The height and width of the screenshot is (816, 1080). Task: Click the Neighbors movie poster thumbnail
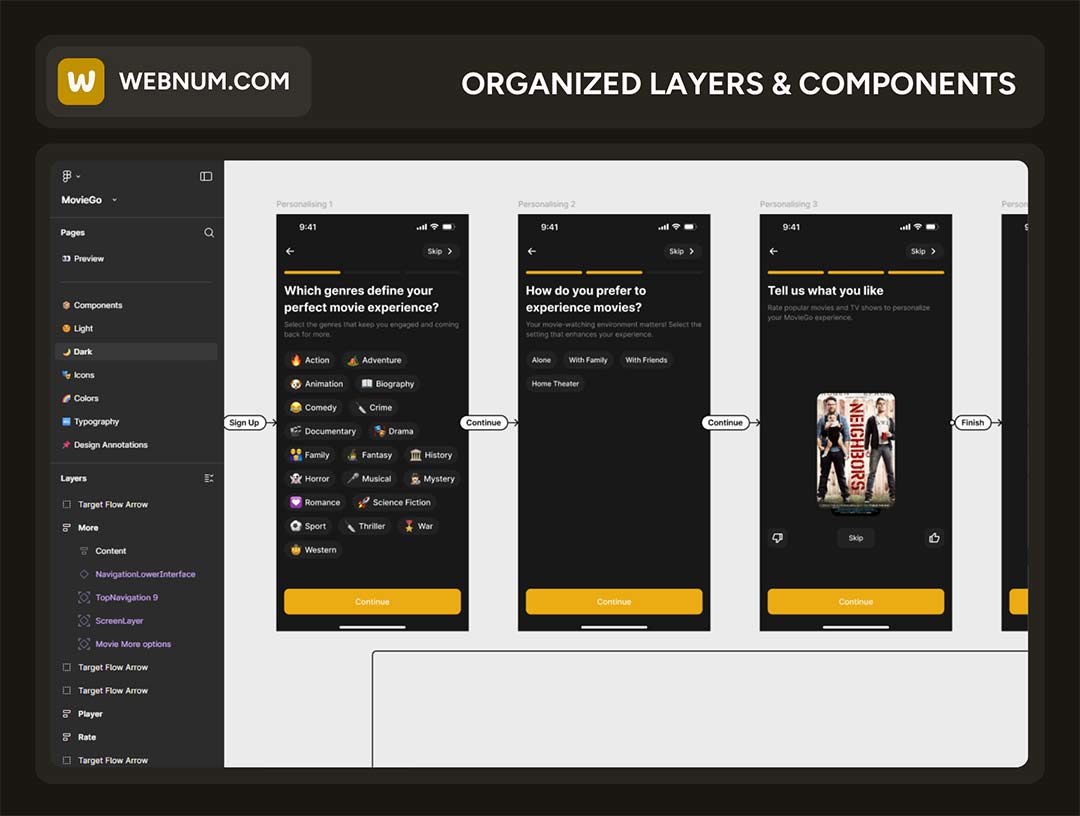pyautogui.click(x=855, y=449)
